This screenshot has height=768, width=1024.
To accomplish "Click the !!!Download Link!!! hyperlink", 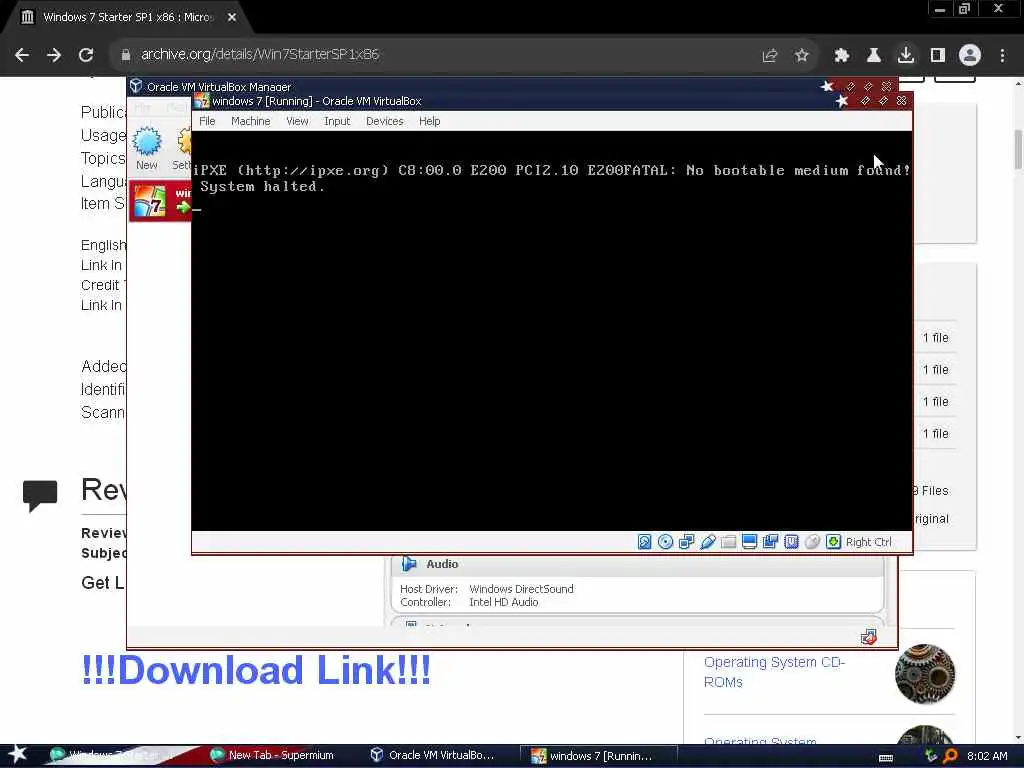I will (255, 670).
